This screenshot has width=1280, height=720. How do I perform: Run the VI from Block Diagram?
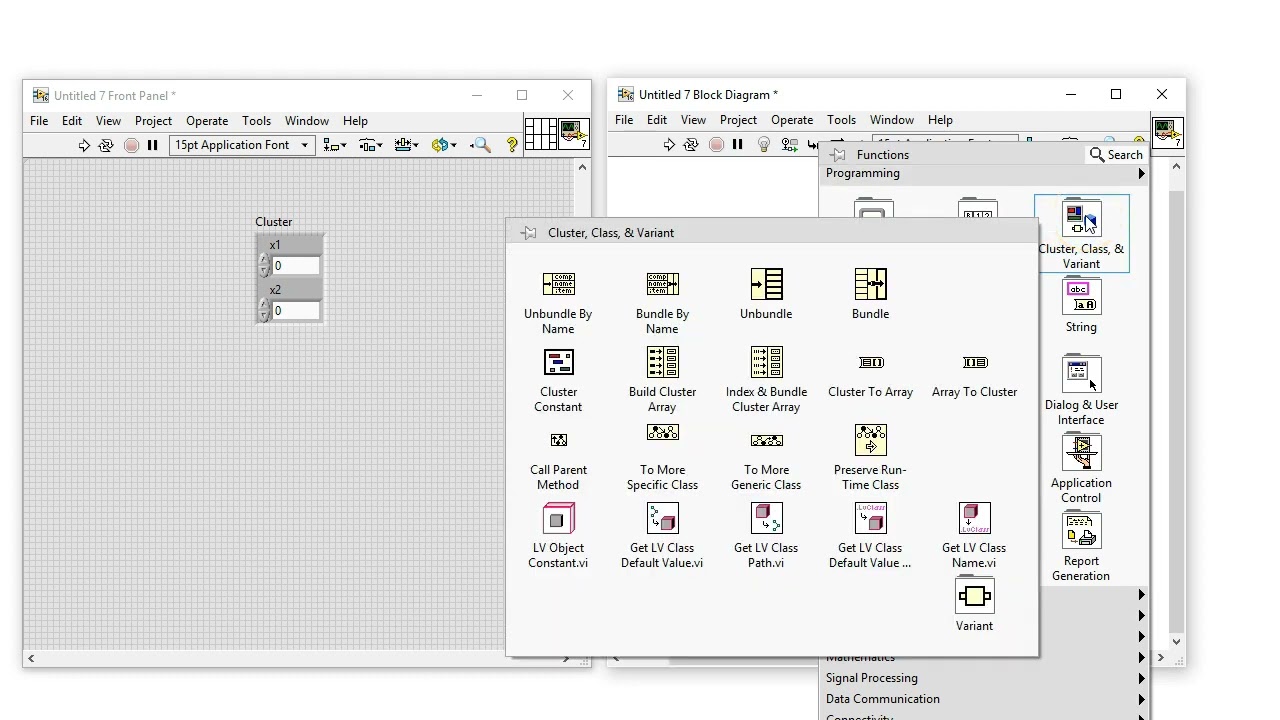[x=669, y=145]
